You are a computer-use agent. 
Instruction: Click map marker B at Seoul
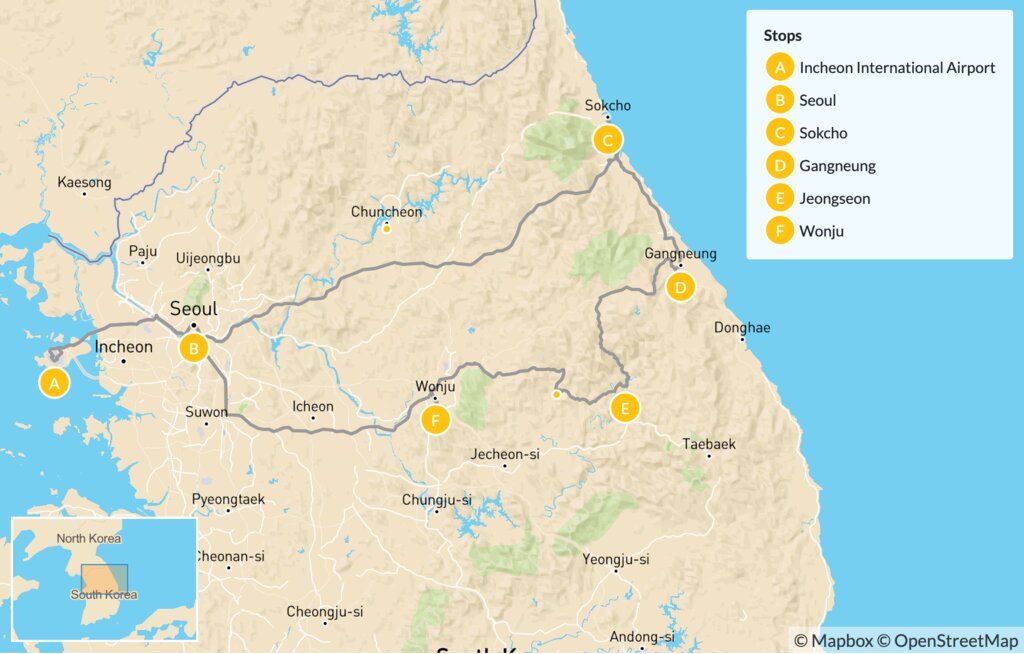pyautogui.click(x=192, y=348)
